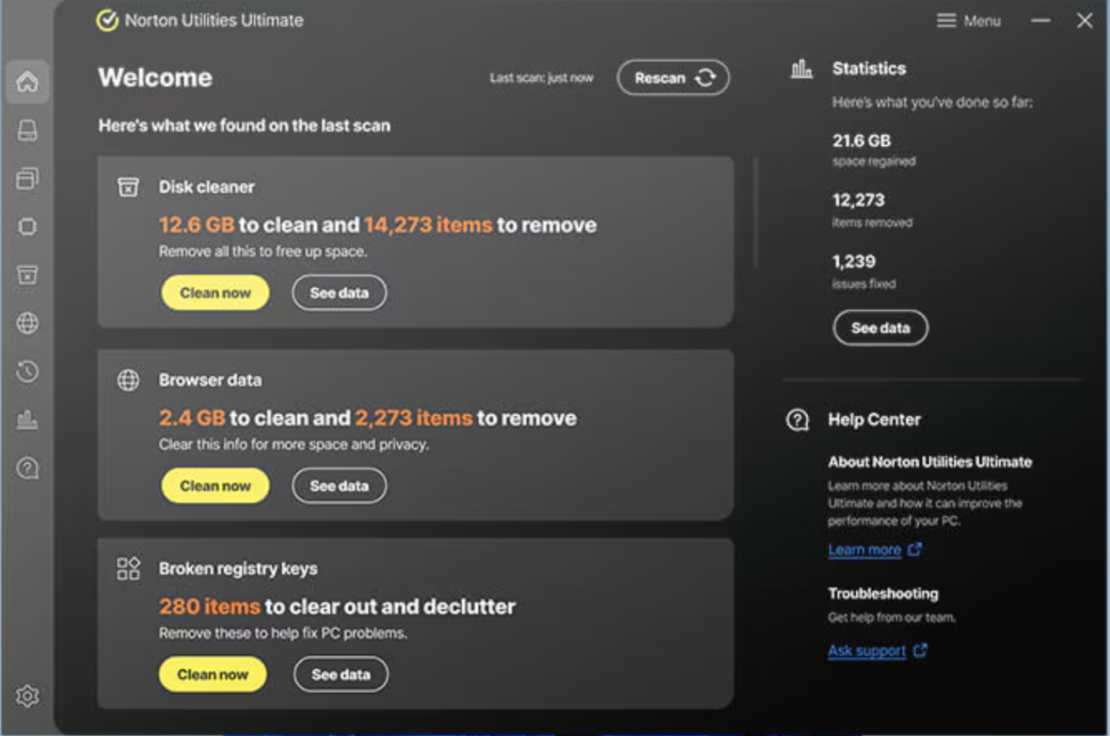The height and width of the screenshot is (736, 1110).
Task: Open the disk drive tool from the sidebar
Action: click(x=27, y=131)
